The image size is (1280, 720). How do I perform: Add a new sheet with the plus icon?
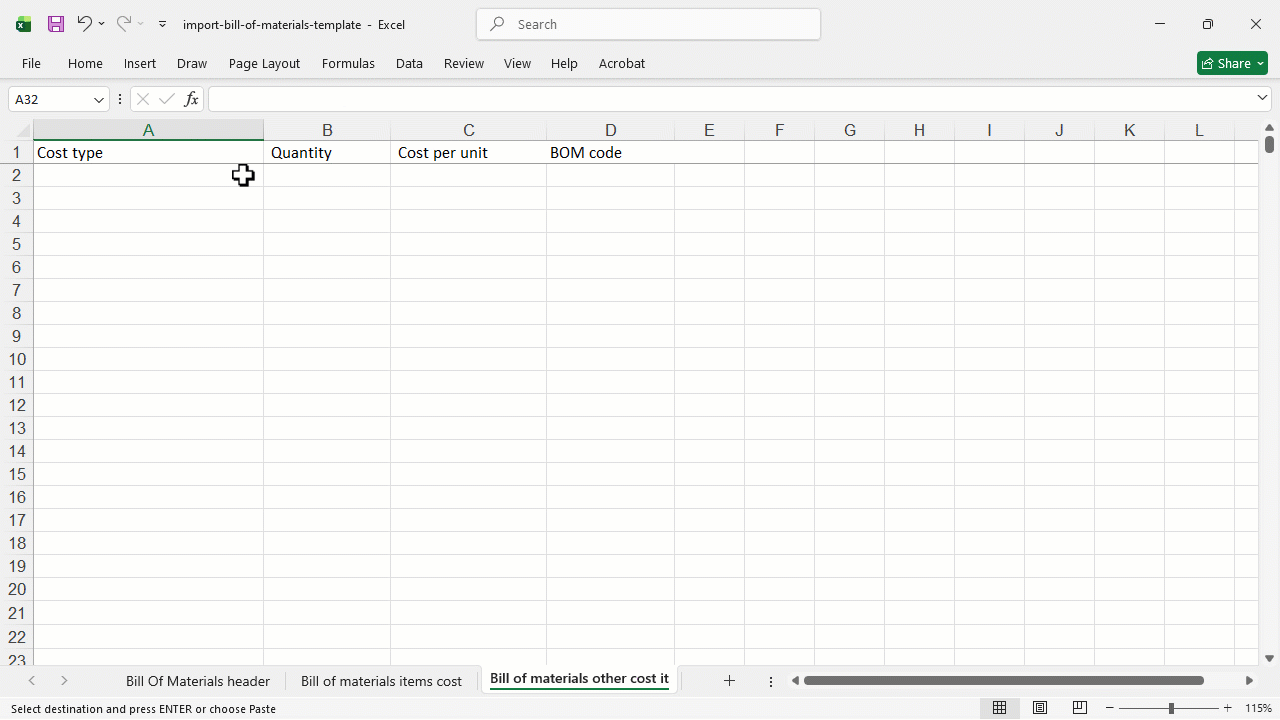coord(729,681)
